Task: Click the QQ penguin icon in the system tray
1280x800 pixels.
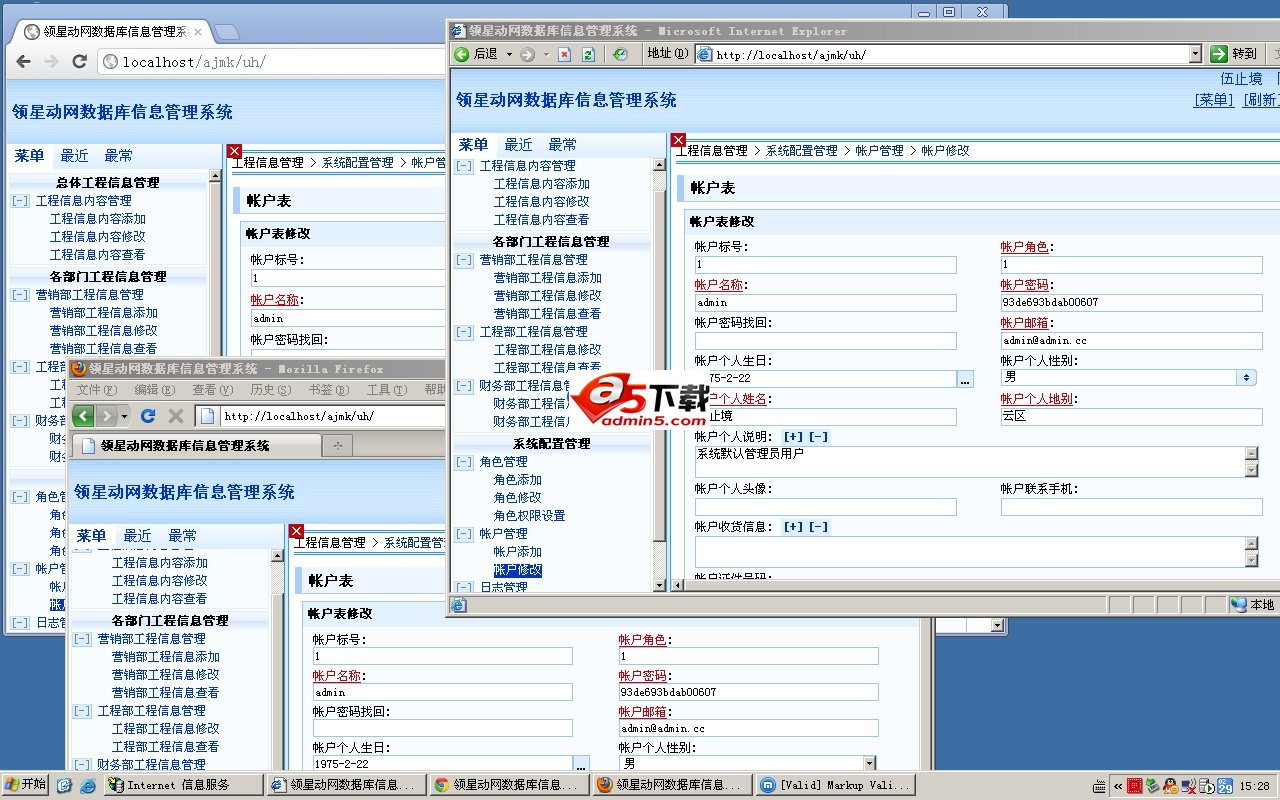Action: [1169, 787]
